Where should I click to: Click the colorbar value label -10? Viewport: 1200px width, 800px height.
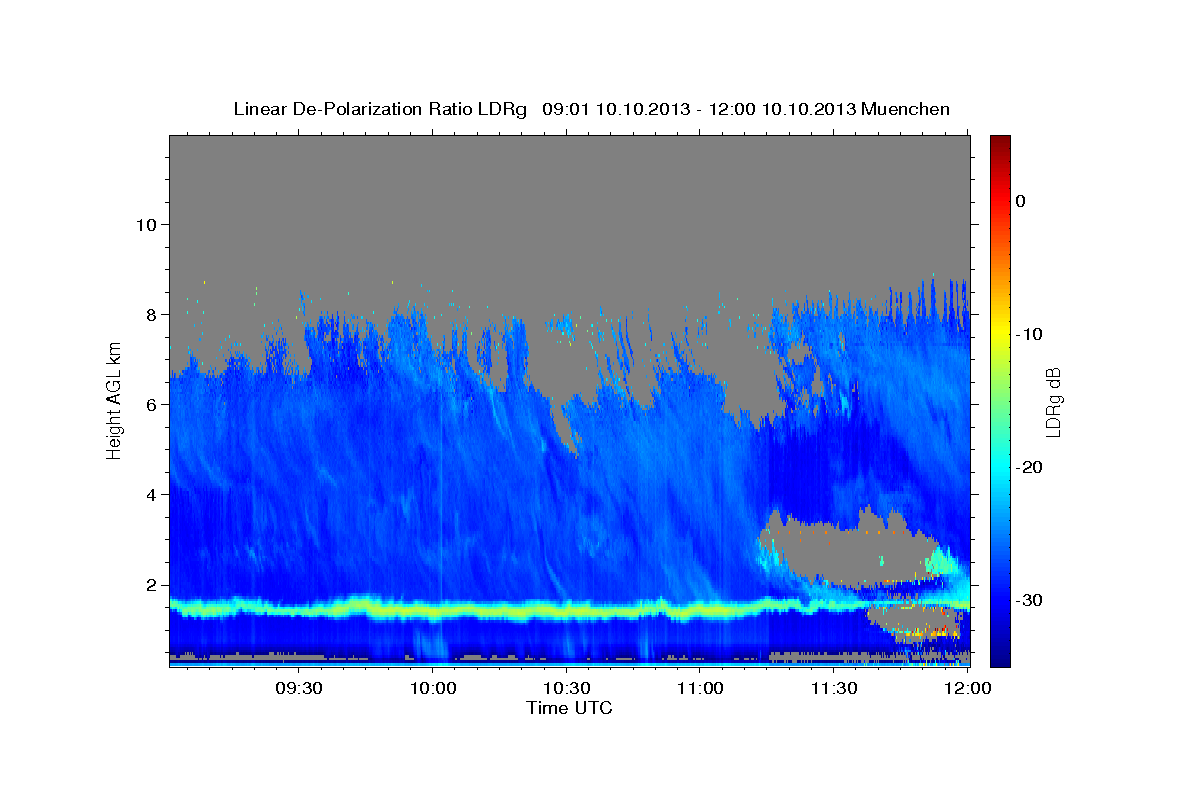coord(1030,334)
